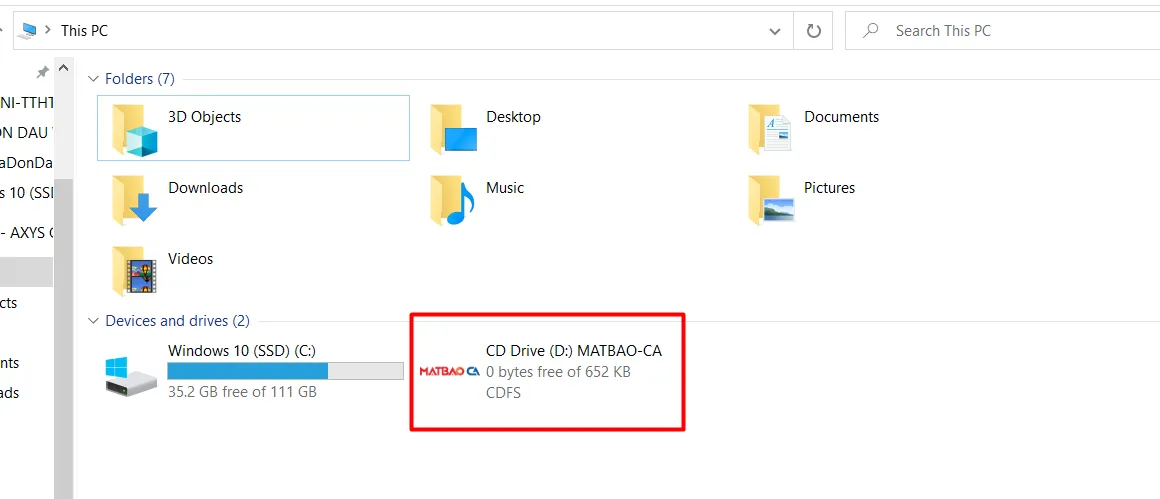Select the '3D Objects' label
Screen dimensions: 1160x499
pos(205,117)
